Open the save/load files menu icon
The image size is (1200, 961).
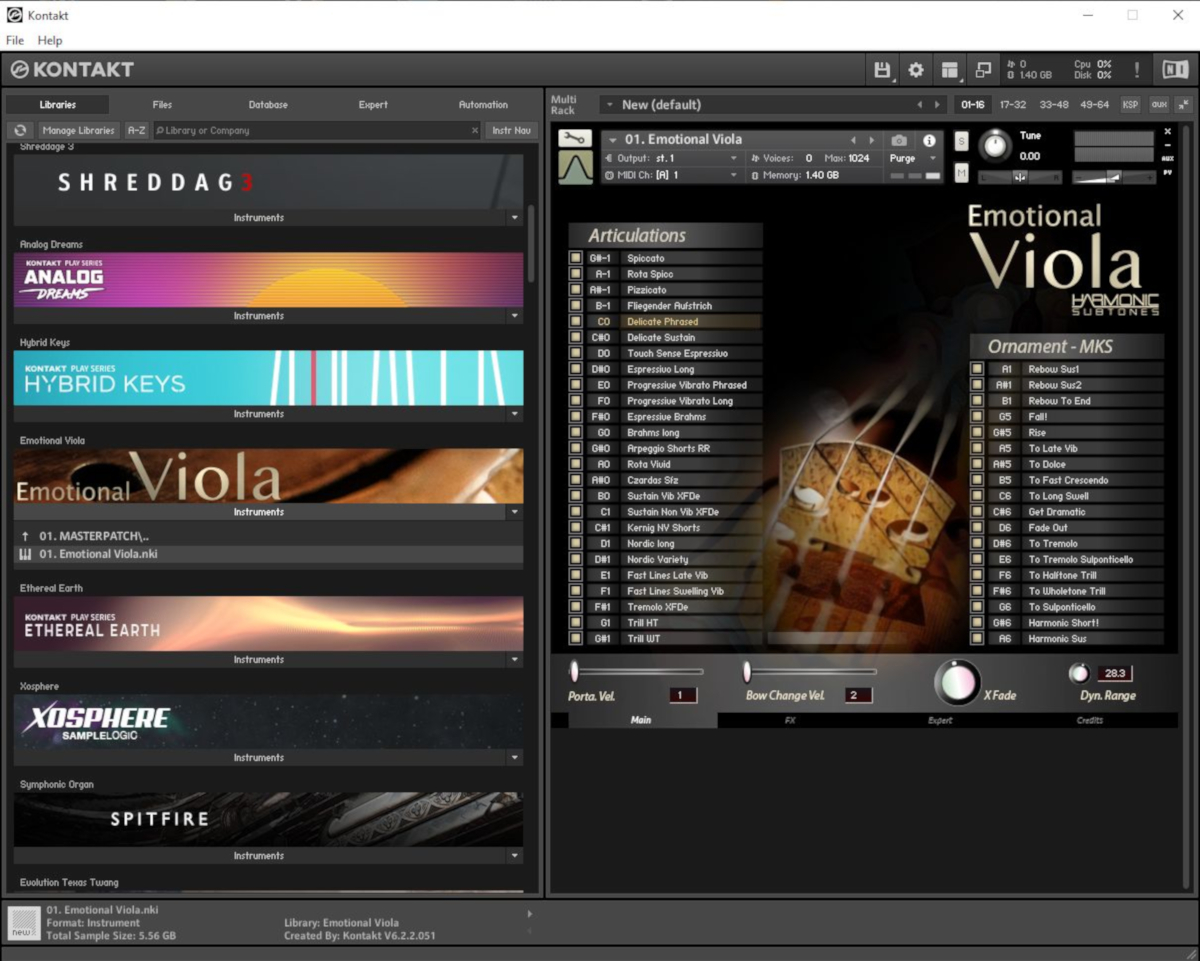tap(882, 70)
